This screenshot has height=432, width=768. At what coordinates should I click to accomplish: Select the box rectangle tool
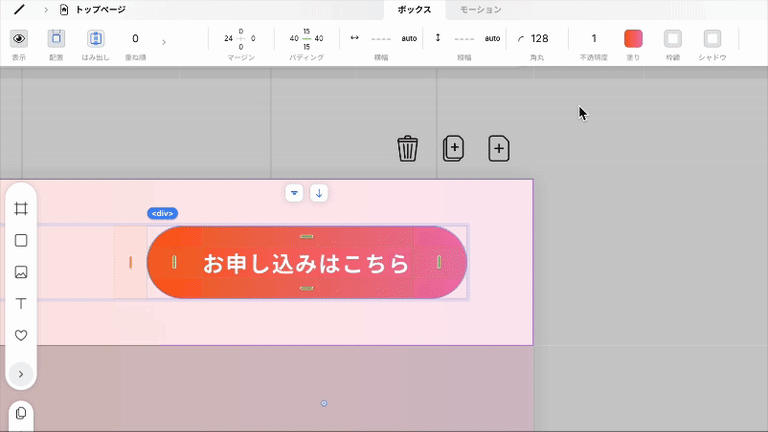tap(21, 240)
